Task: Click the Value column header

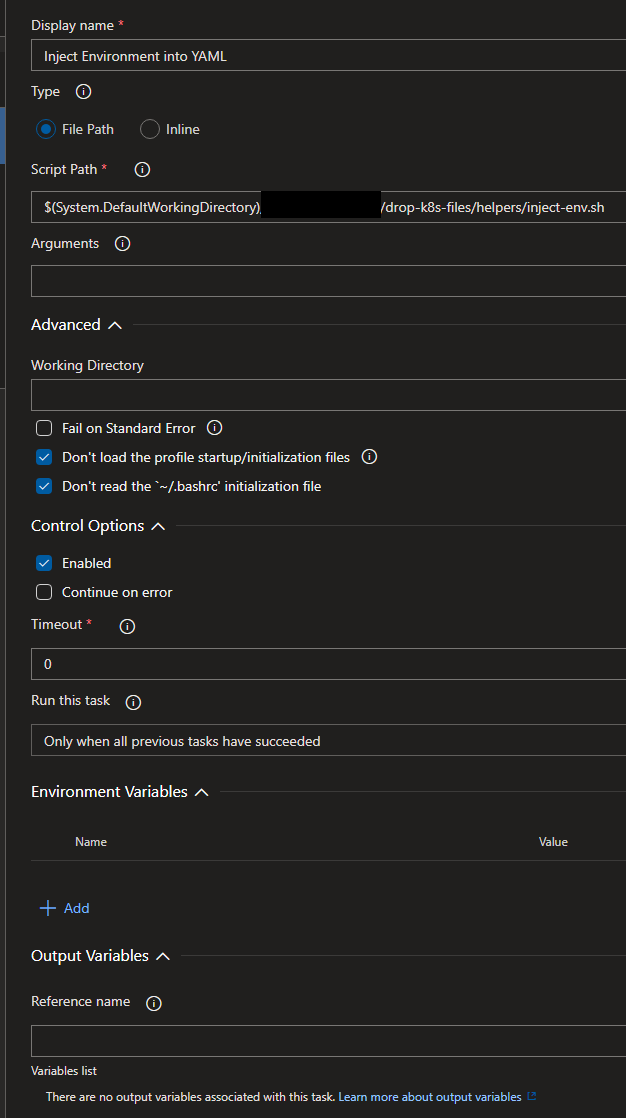Action: coord(553,842)
